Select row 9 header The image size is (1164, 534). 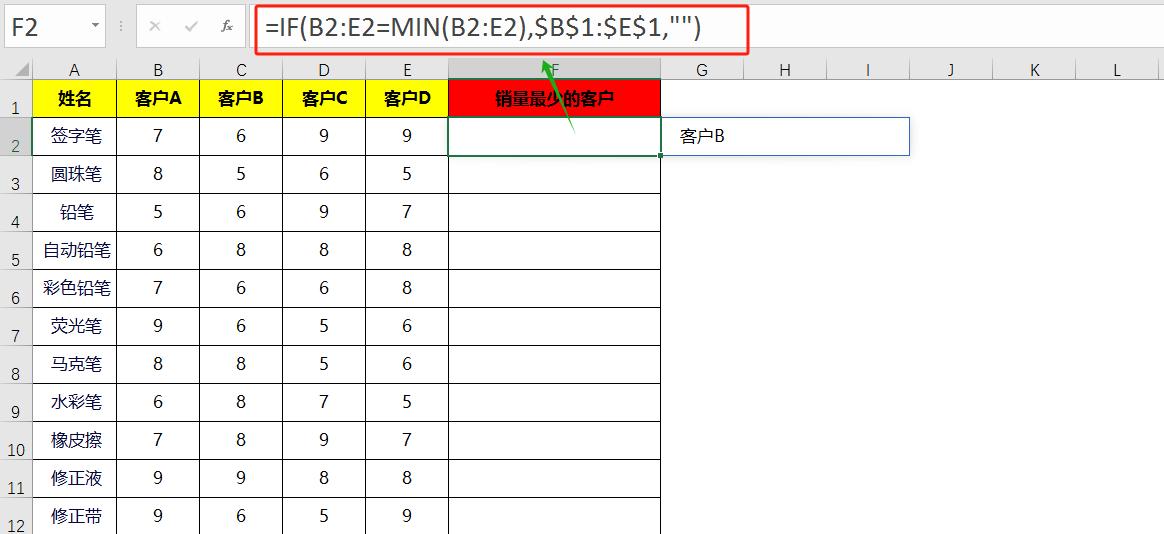click(x=16, y=403)
